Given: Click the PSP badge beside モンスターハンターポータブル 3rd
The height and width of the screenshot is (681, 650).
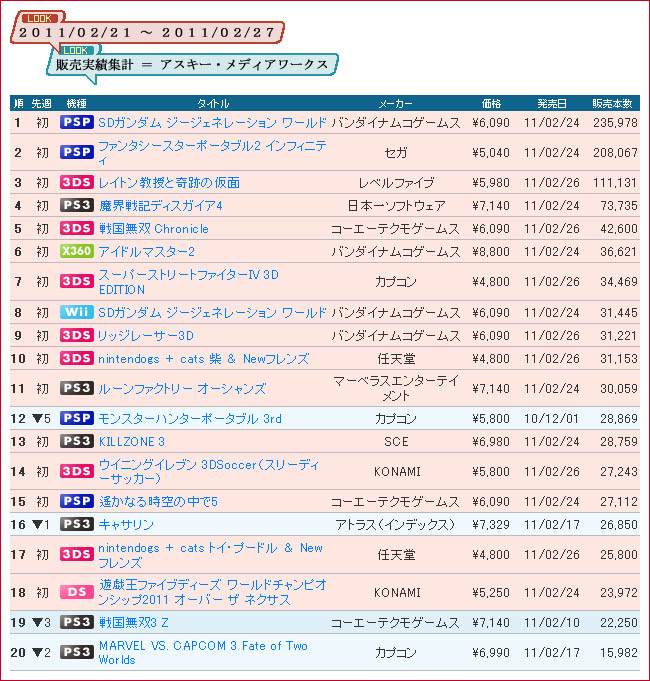Looking at the screenshot, I should point(77,418).
